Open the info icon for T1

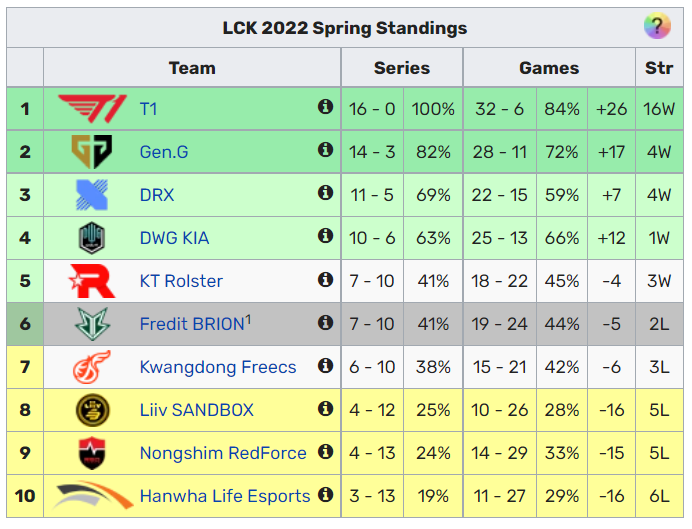click(x=325, y=106)
